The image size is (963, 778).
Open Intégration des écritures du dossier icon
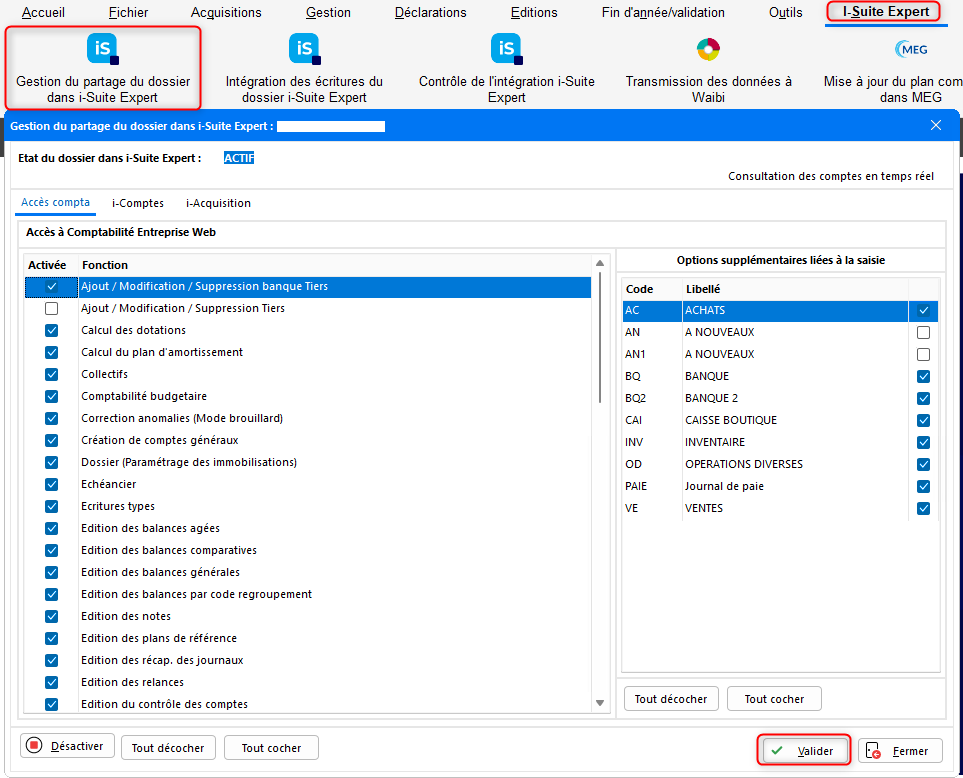pyautogui.click(x=304, y=49)
